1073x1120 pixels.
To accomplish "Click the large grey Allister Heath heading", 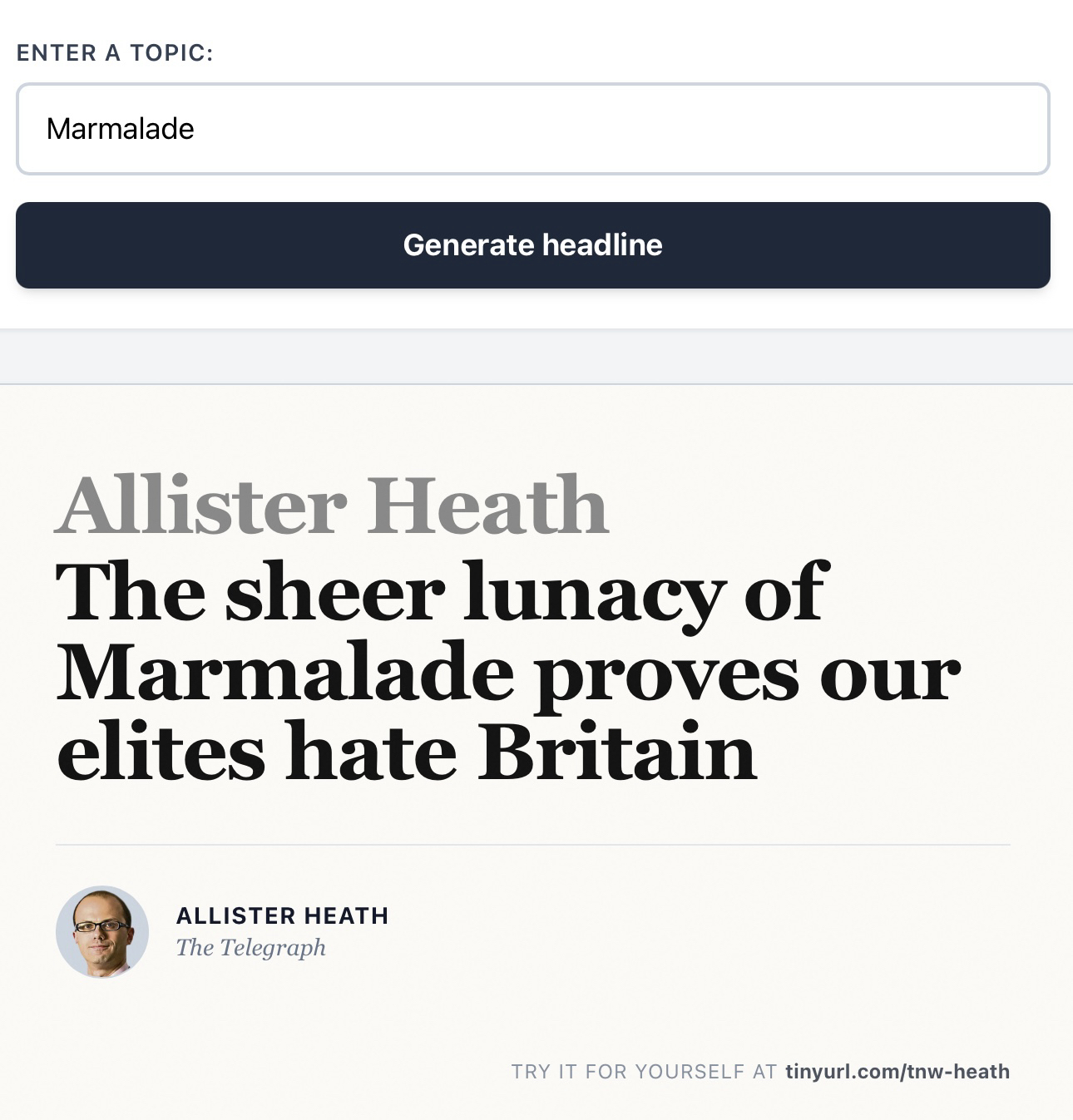I will click(331, 506).
